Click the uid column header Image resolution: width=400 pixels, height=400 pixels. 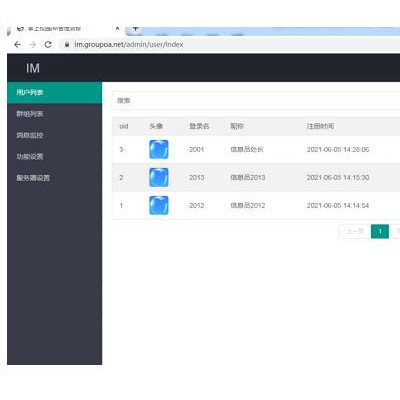coord(124,126)
